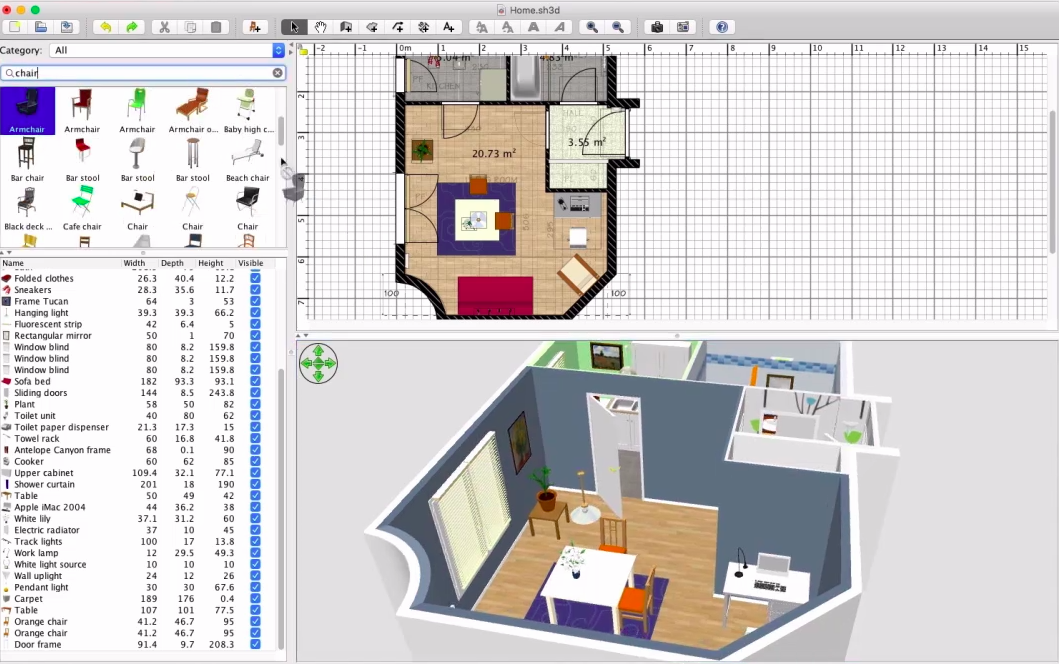Zoom in using the magnifier icon
This screenshot has height=664, width=1059.
(x=592, y=27)
